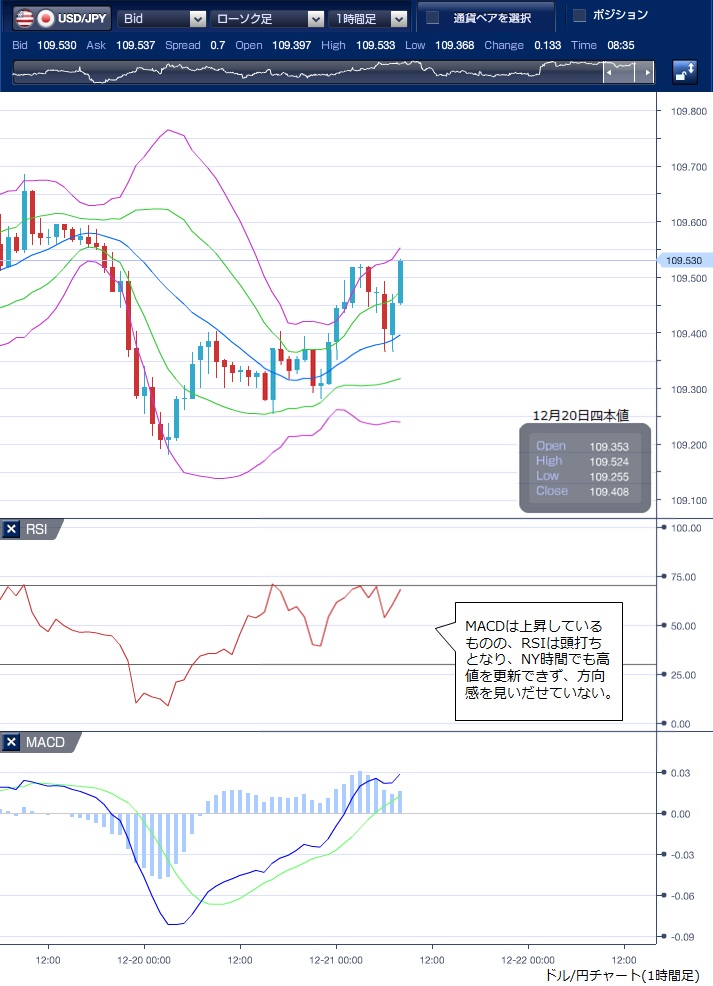Viewport: 713px width, 986px height.
Task: Click the US flag currency icon
Action: (x=24, y=18)
